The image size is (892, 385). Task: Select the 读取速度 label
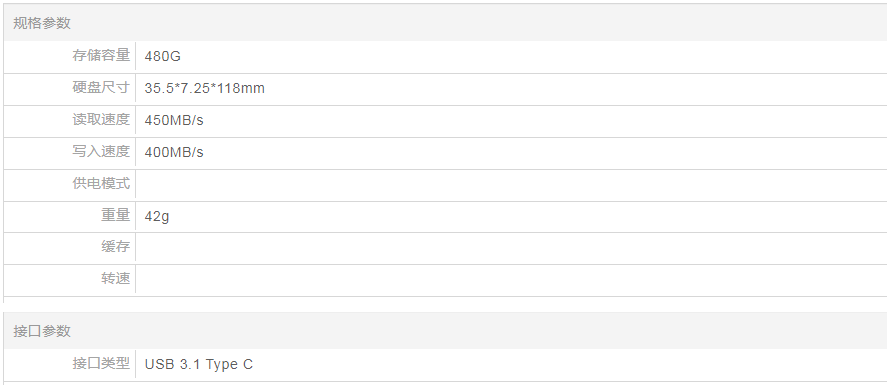101,119
